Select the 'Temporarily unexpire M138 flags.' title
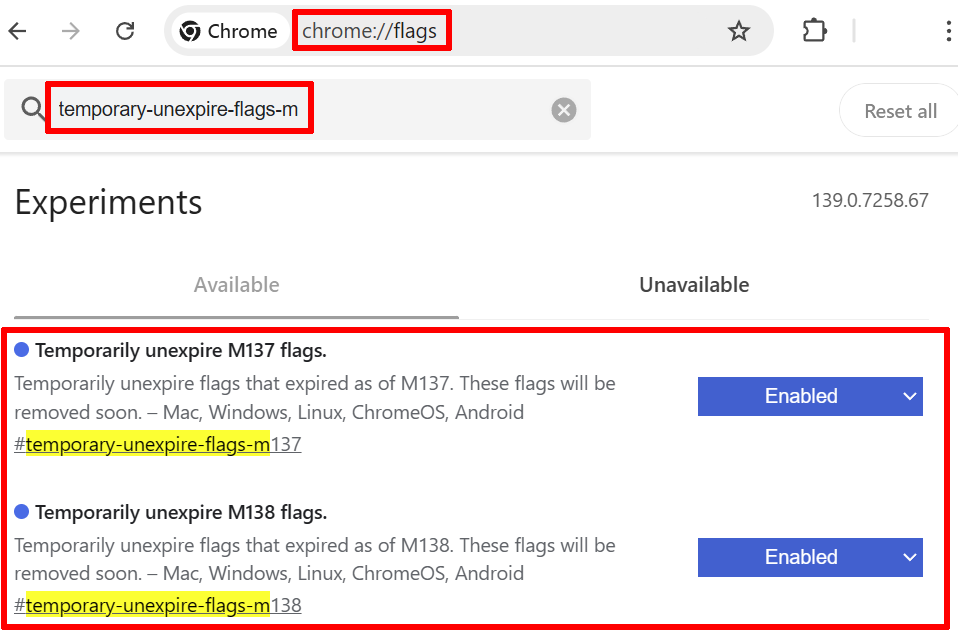This screenshot has width=958, height=632. [181, 512]
